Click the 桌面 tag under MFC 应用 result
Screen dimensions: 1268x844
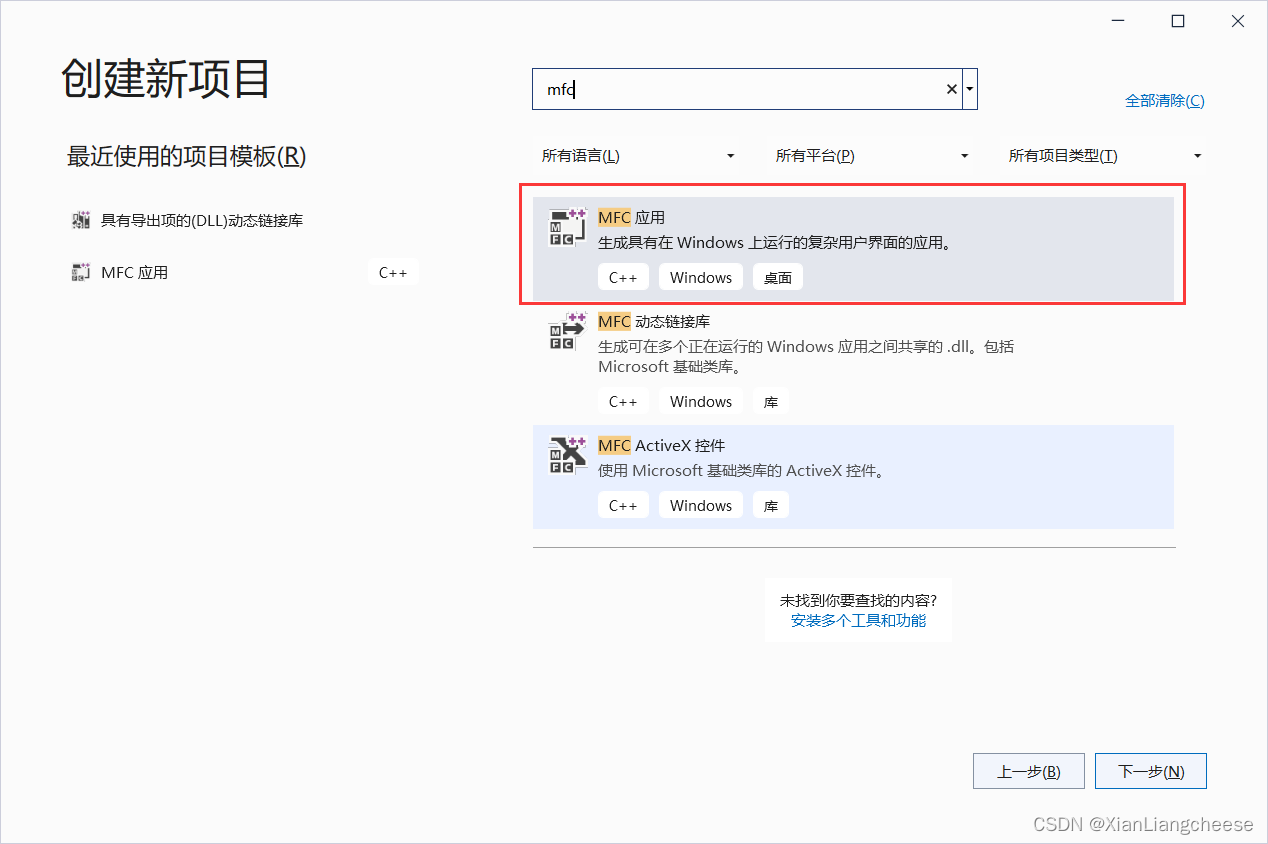pyautogui.click(x=778, y=277)
